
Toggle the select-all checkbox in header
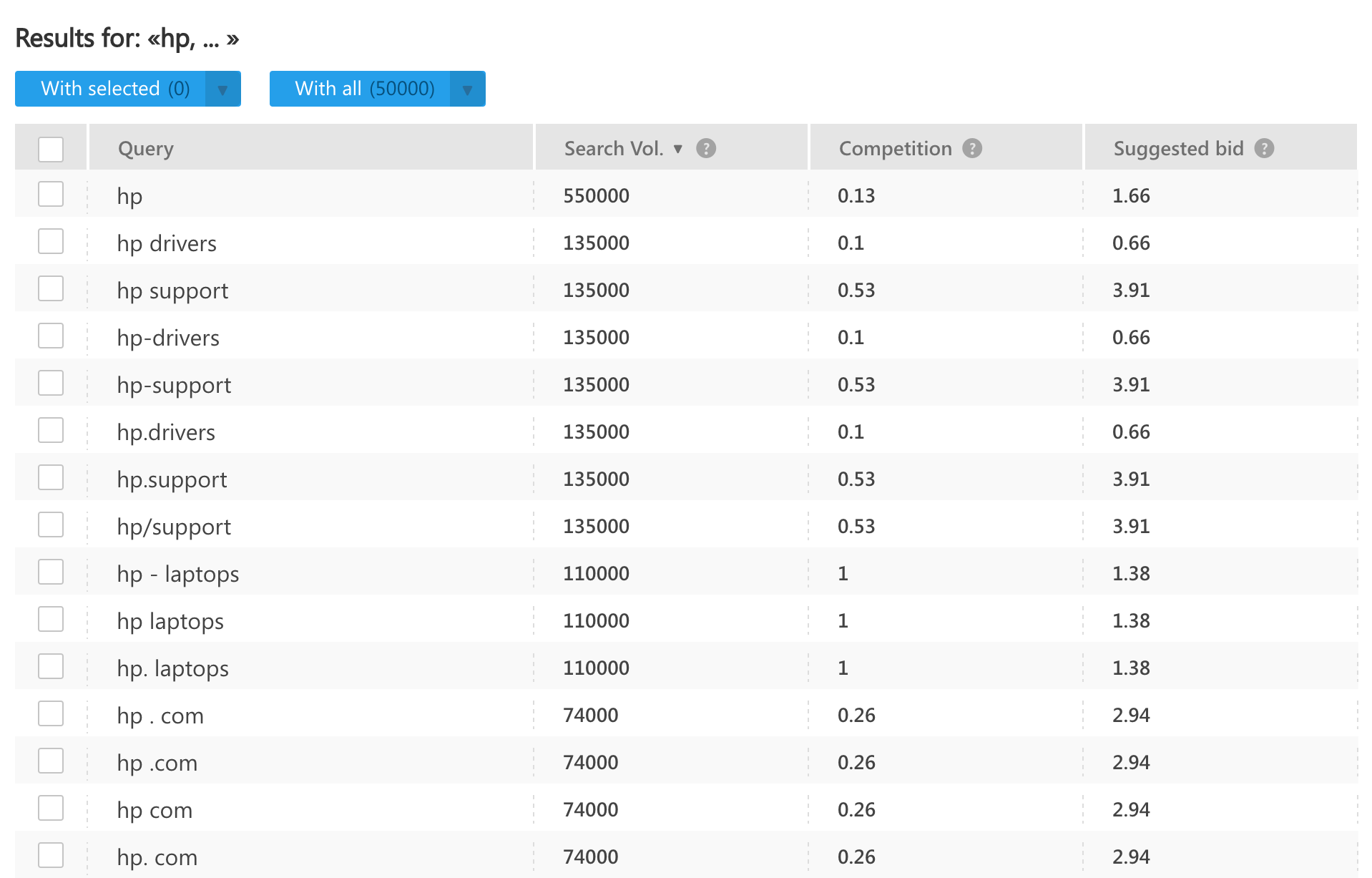click(x=51, y=150)
